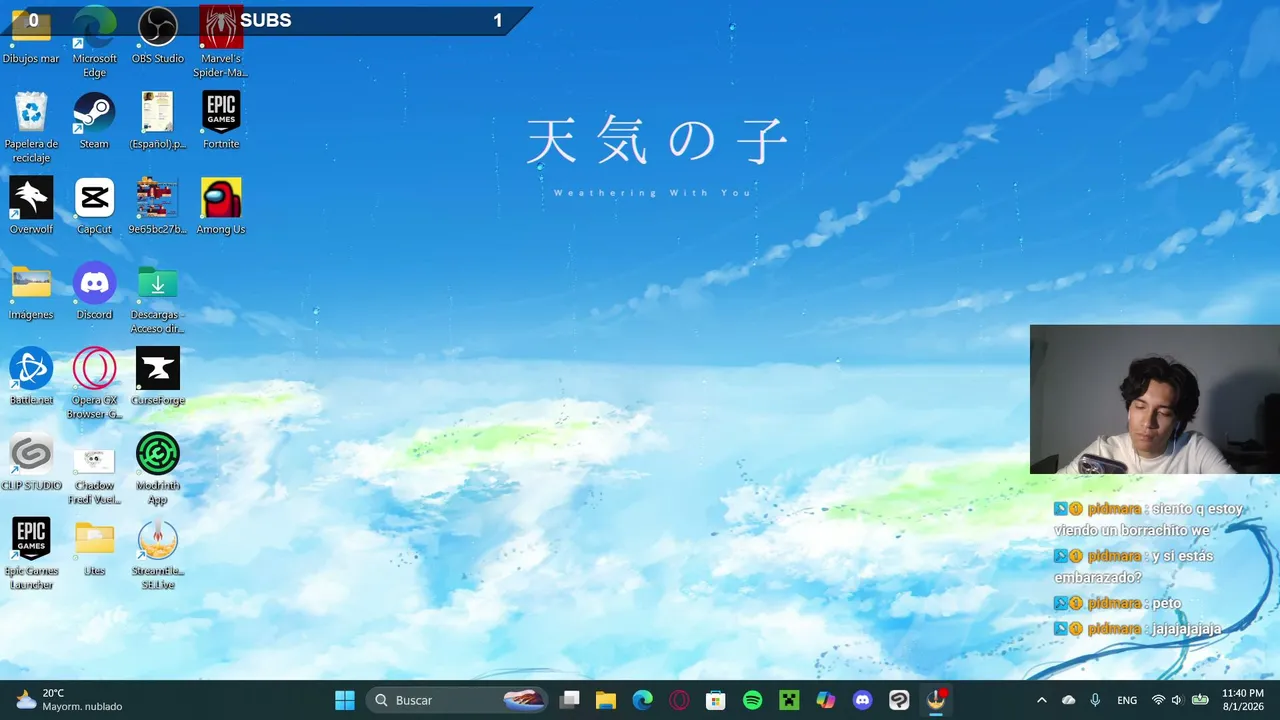The width and height of the screenshot is (1280, 720).
Task: Select the Dibujos mar folder on desktop
Action: [31, 36]
